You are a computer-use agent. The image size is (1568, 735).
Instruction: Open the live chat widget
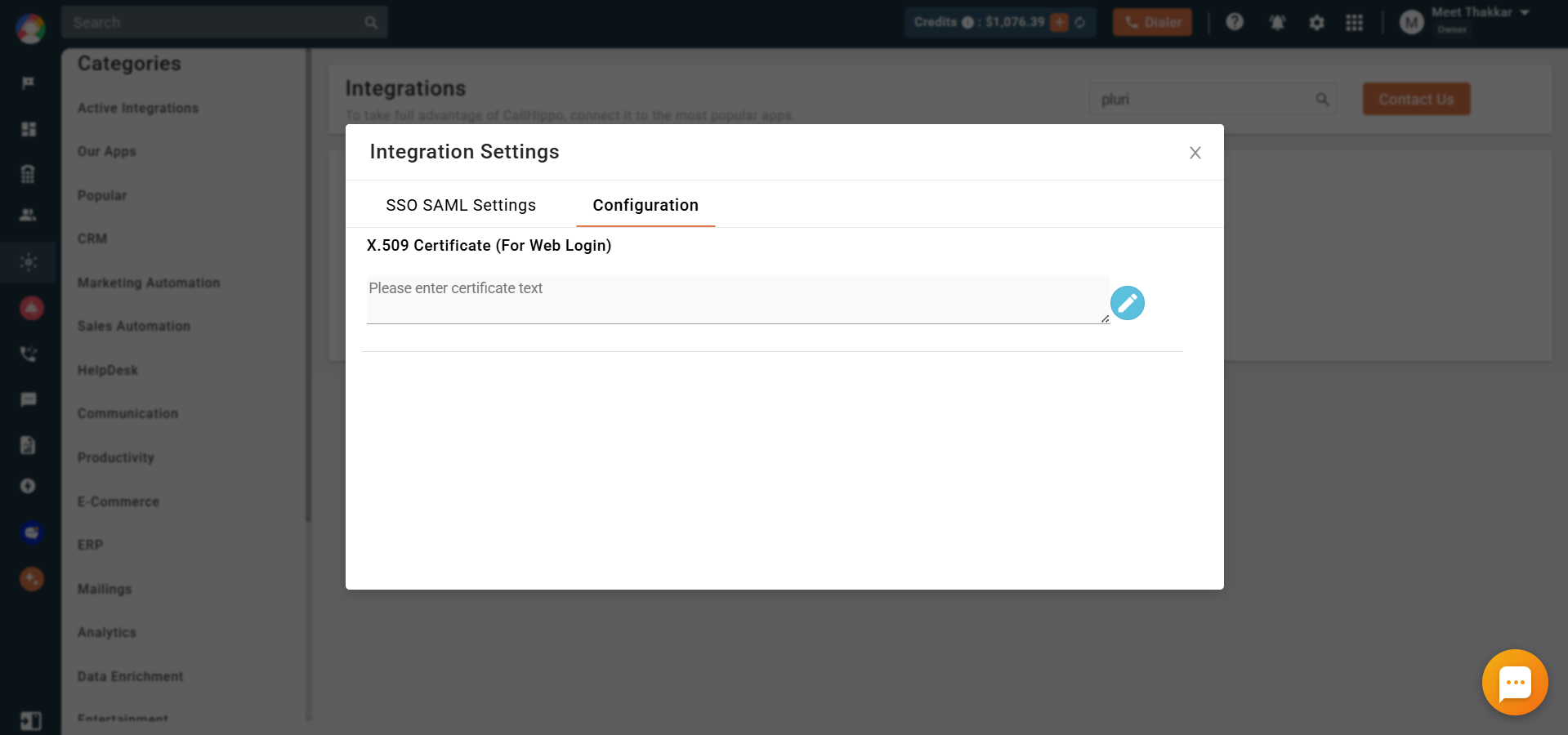[x=1515, y=682]
